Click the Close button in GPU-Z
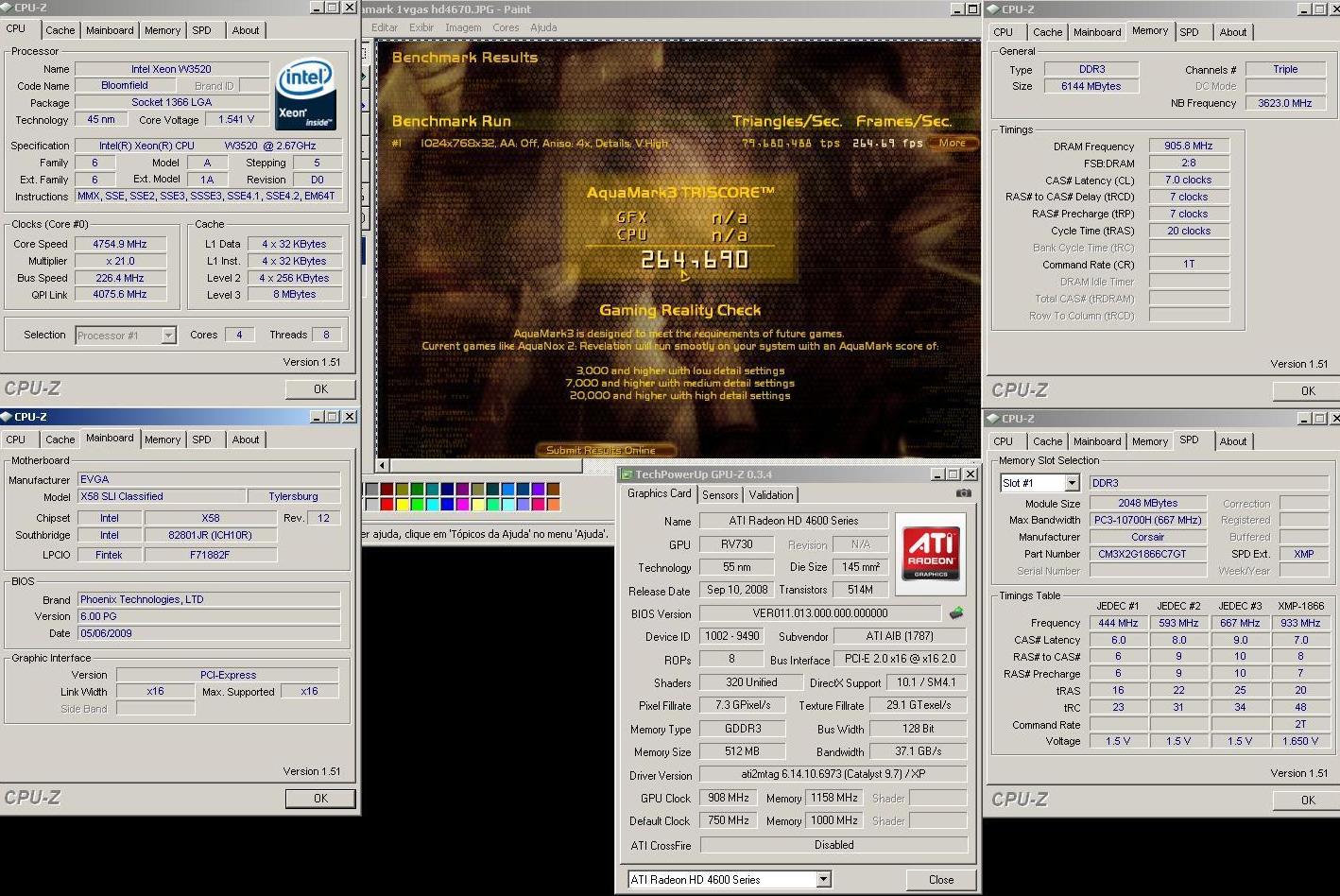 941,880
